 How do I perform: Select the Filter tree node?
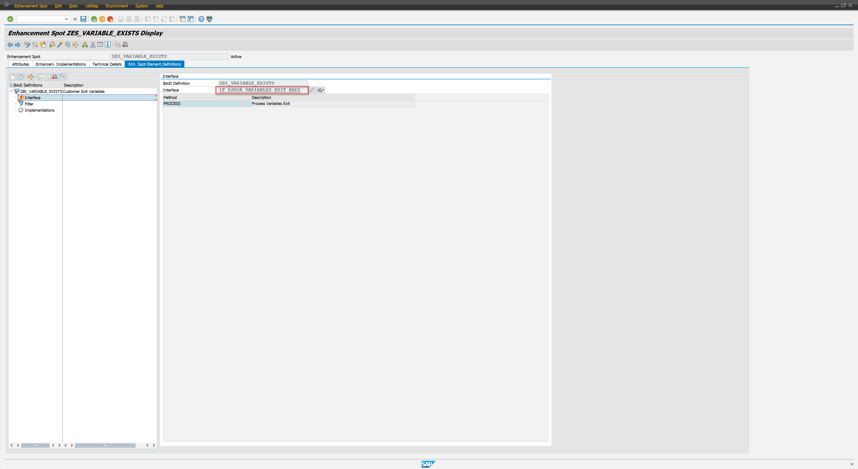pyautogui.click(x=29, y=104)
